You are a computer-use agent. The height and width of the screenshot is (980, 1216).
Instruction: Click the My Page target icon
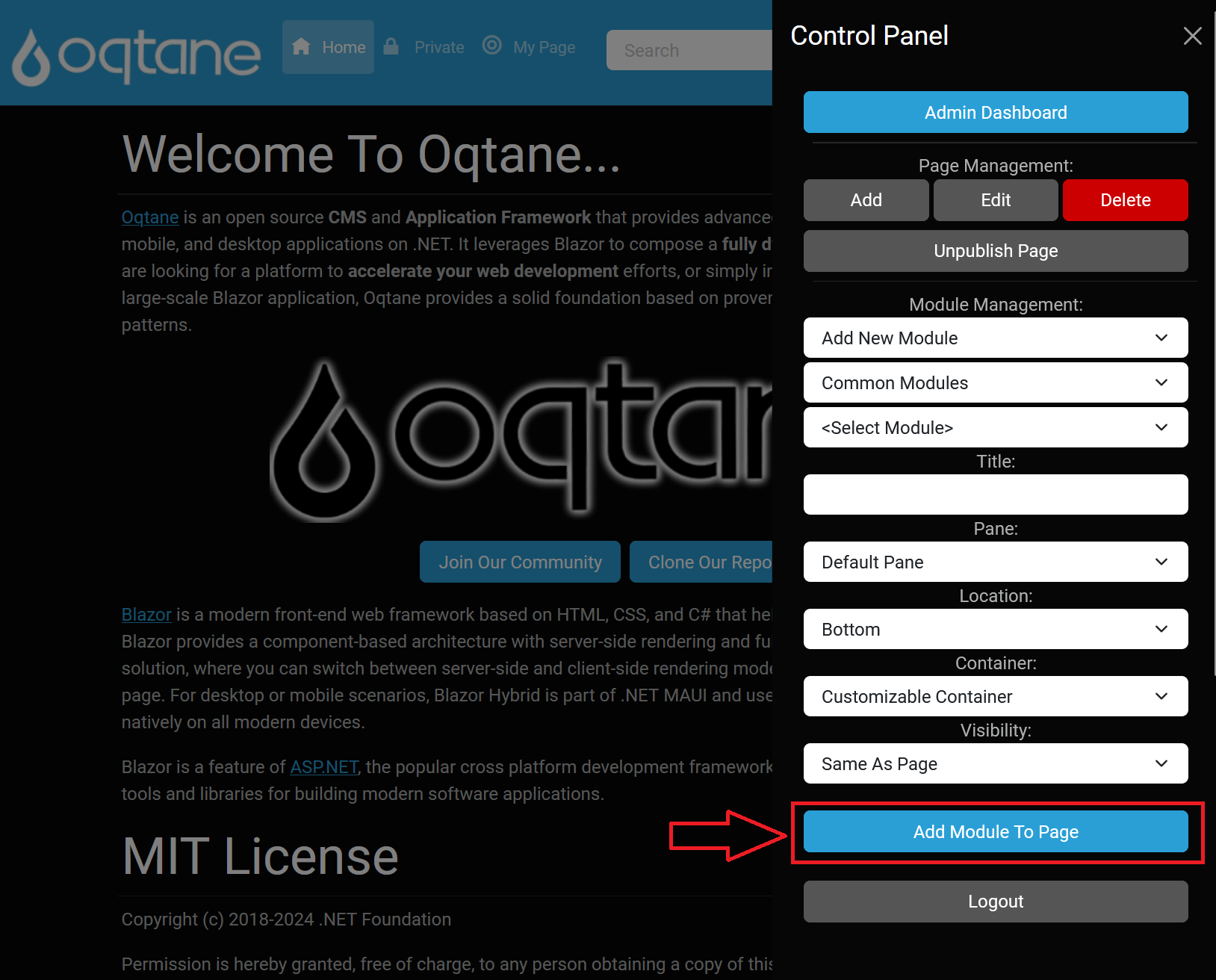click(491, 46)
